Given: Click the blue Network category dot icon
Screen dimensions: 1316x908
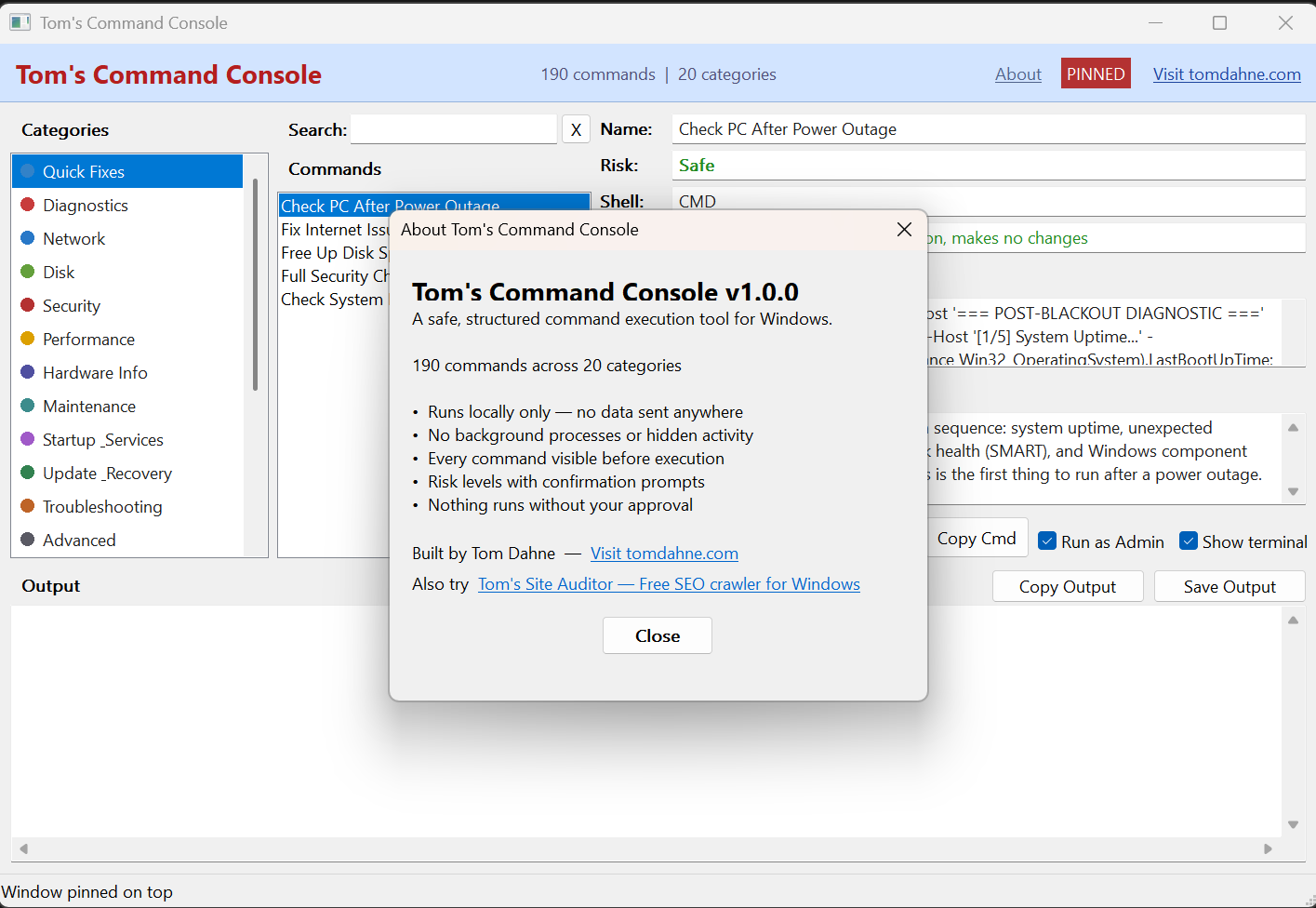Looking at the screenshot, I should tap(29, 238).
